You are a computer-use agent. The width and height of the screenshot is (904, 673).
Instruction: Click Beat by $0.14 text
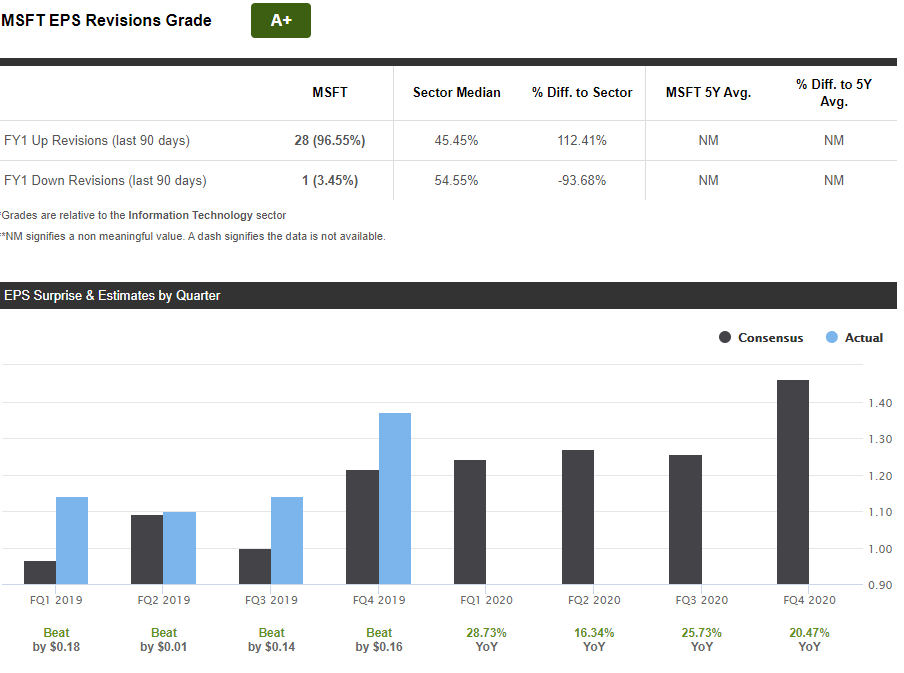pyautogui.click(x=272, y=640)
